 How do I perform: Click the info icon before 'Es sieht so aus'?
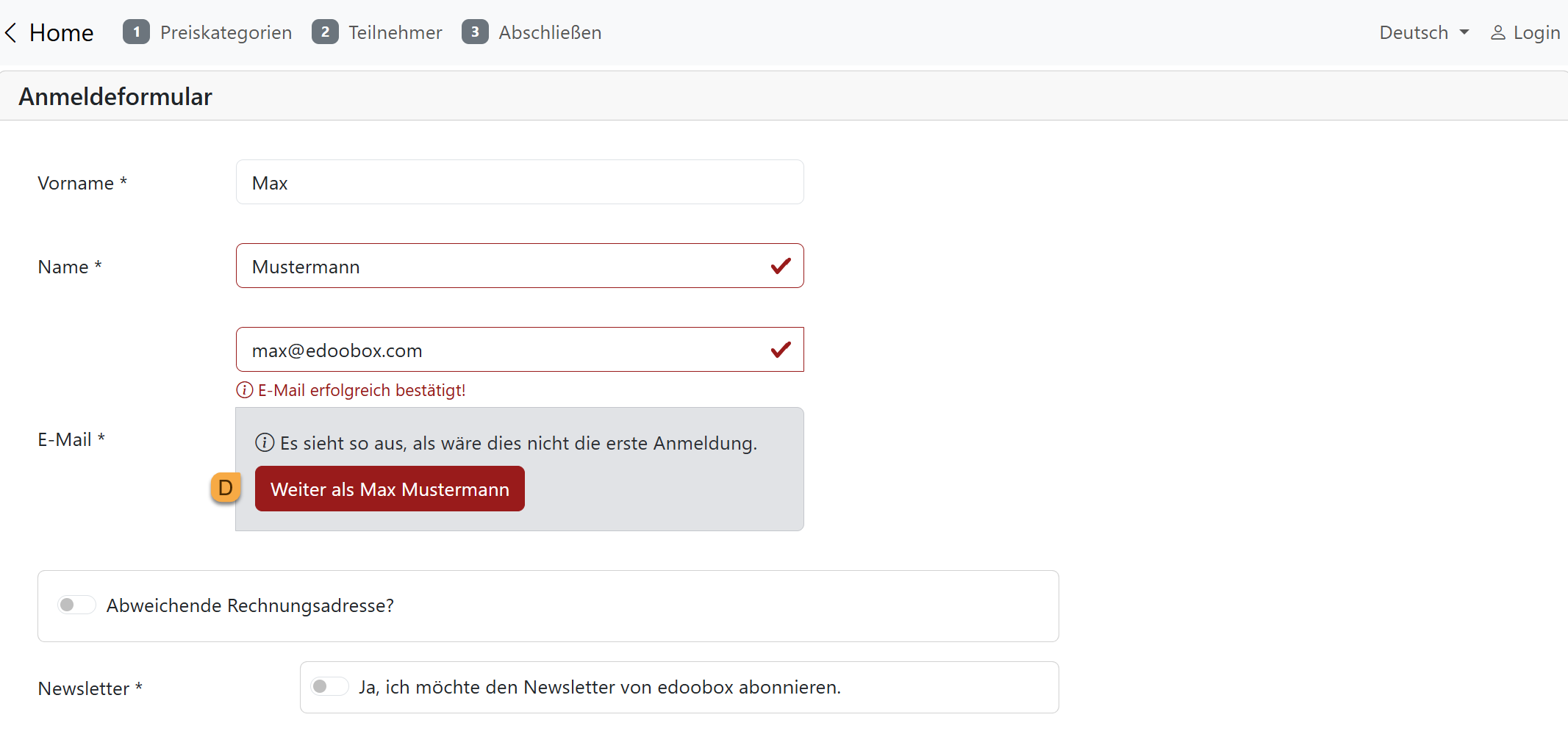tap(265, 443)
